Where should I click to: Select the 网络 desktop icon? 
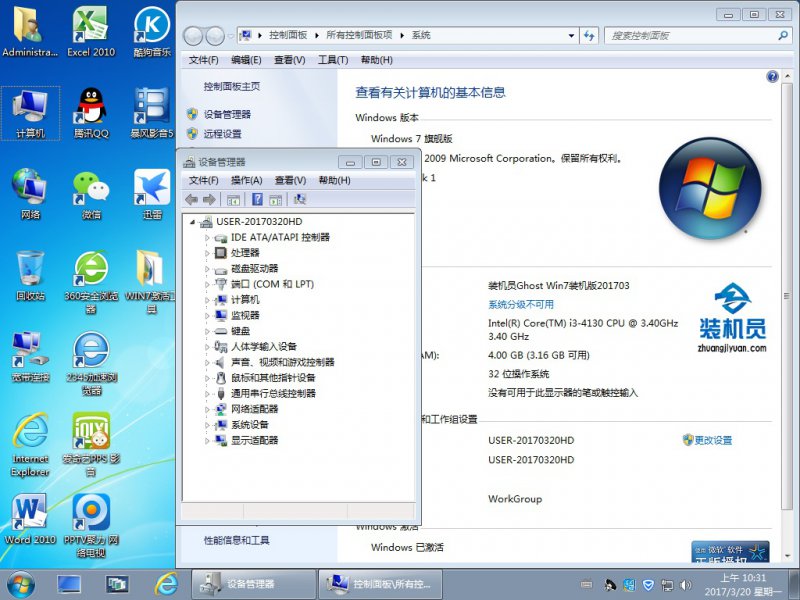point(30,194)
